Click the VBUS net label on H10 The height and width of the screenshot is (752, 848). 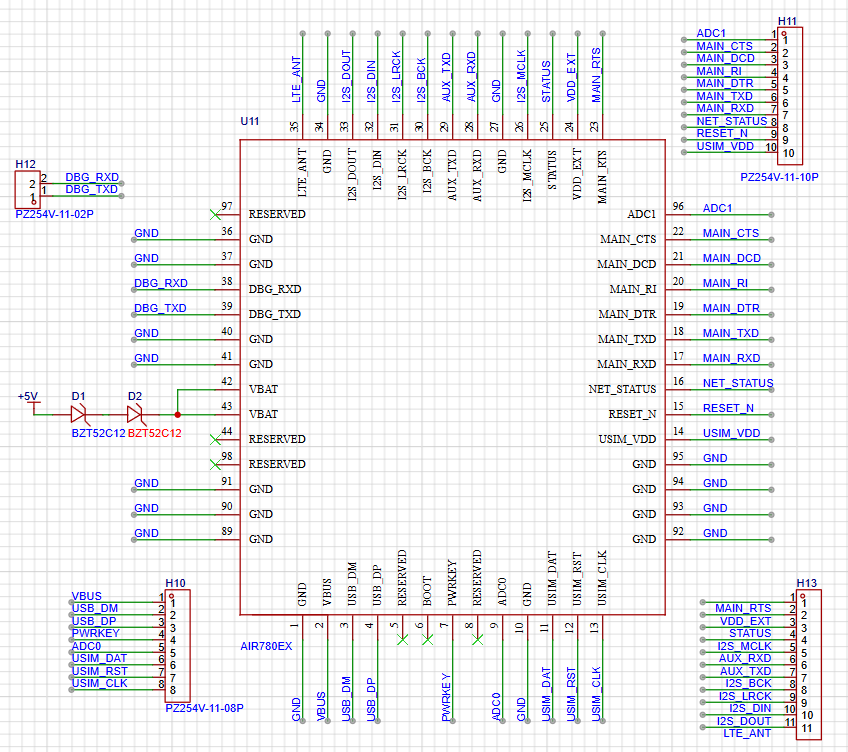tap(87, 596)
